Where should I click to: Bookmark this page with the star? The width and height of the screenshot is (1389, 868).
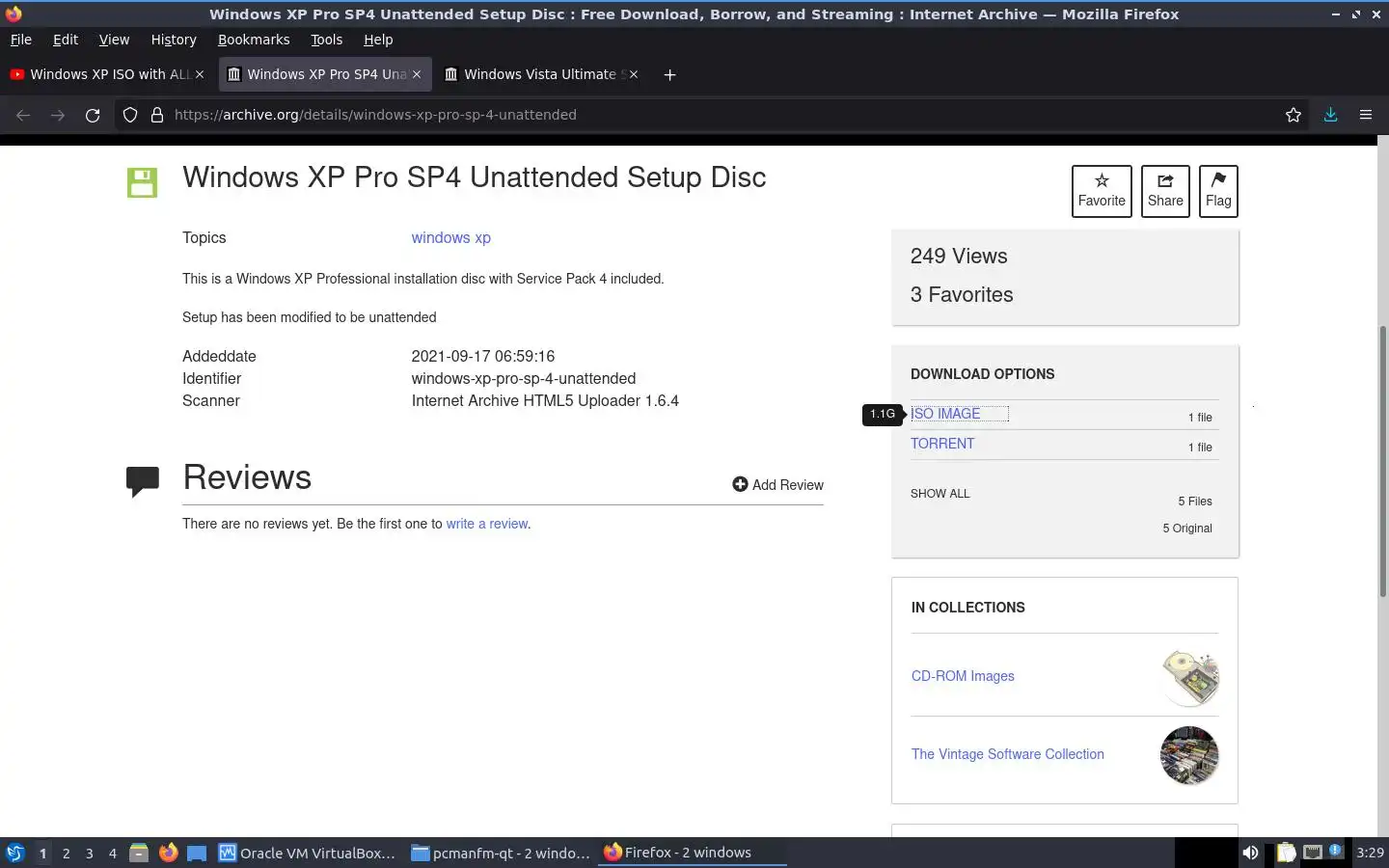coord(1294,115)
